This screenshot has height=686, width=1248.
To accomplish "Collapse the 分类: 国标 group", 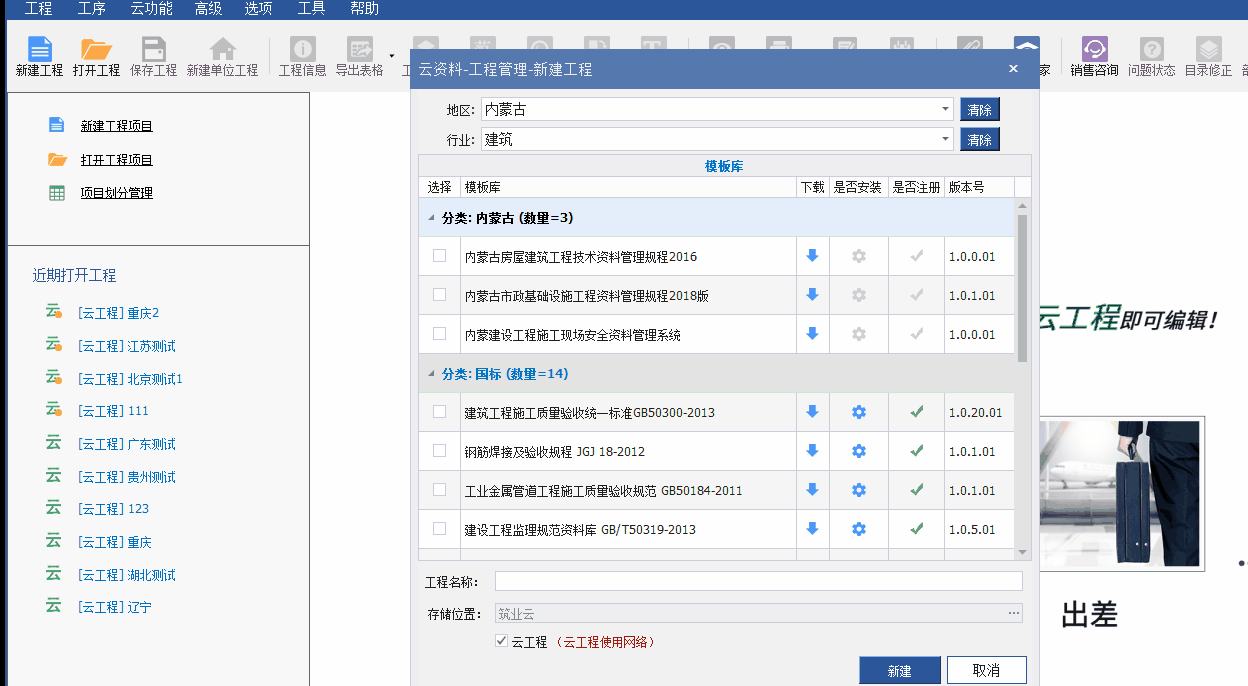I will (432, 374).
